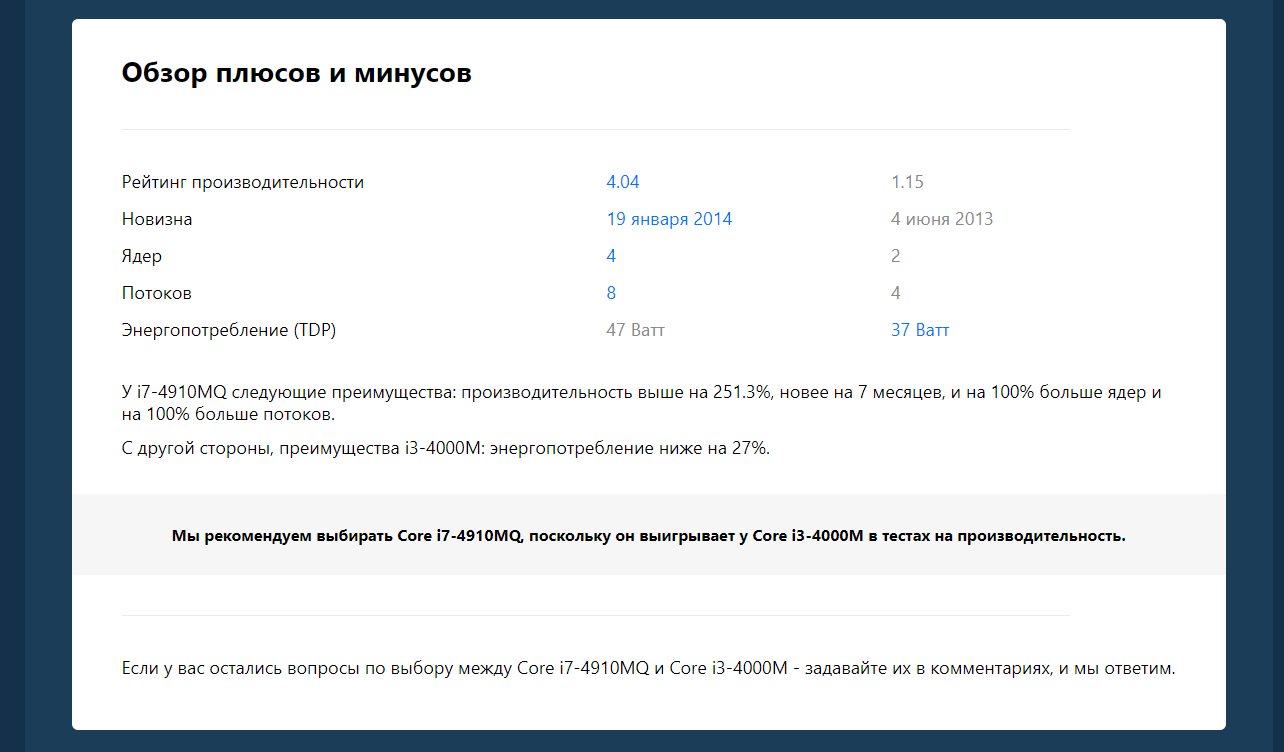This screenshot has height=752, width=1284.
Task: Click the heading "Обзор плюсов и минусов"
Action: (x=297, y=73)
